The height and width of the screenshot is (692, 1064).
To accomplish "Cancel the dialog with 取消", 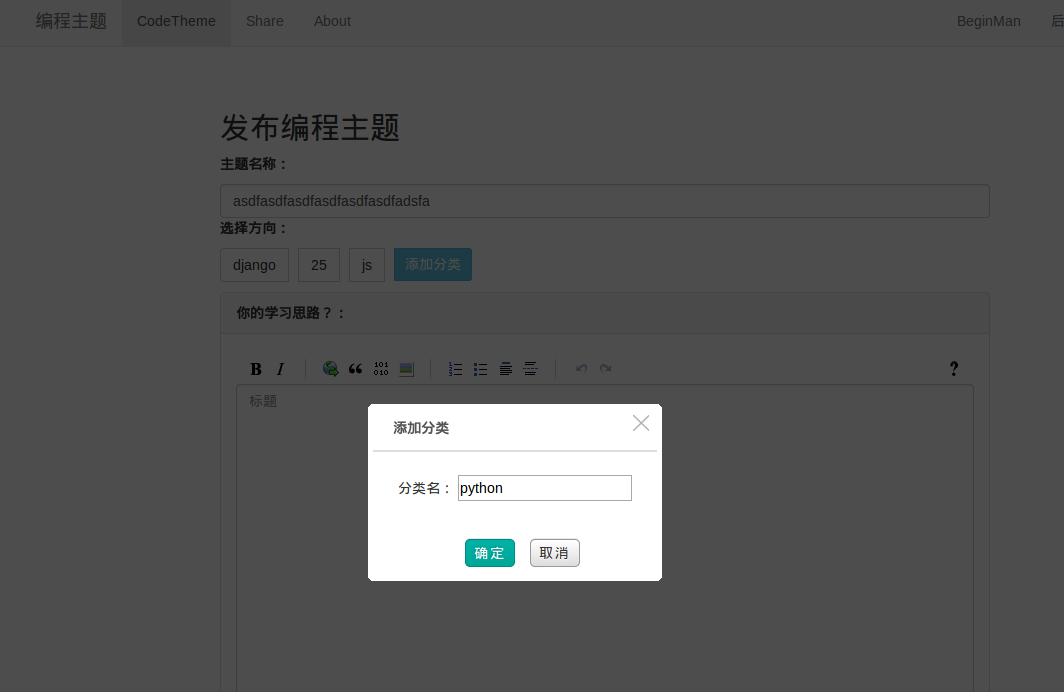I will pyautogui.click(x=554, y=553).
